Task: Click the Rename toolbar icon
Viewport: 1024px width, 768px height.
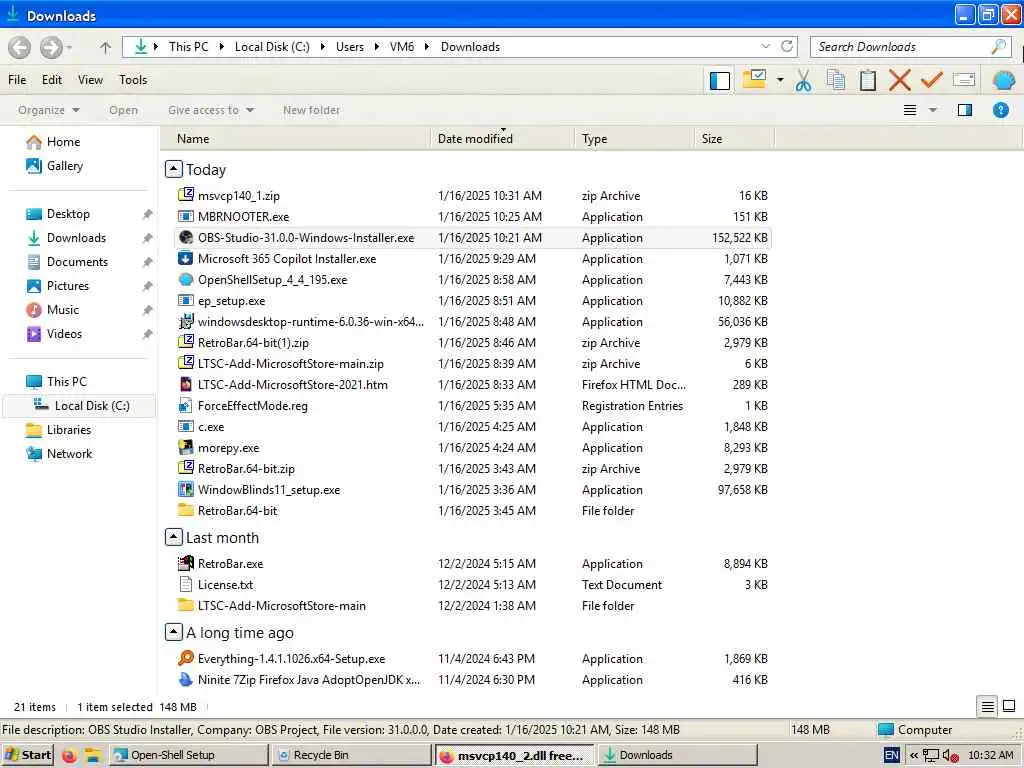Action: coord(964,80)
